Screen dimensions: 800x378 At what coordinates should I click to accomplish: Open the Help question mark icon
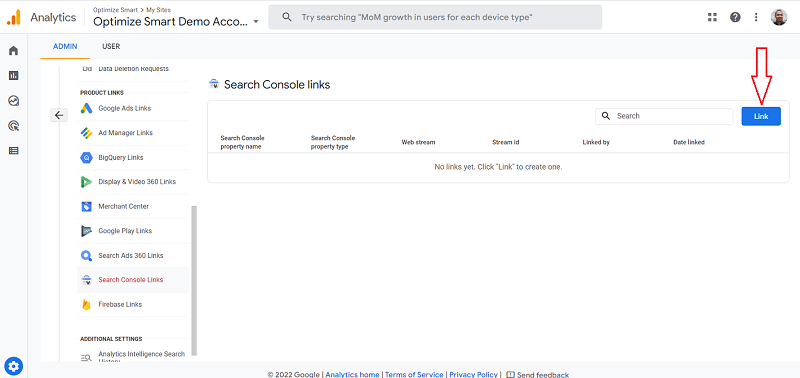[735, 17]
